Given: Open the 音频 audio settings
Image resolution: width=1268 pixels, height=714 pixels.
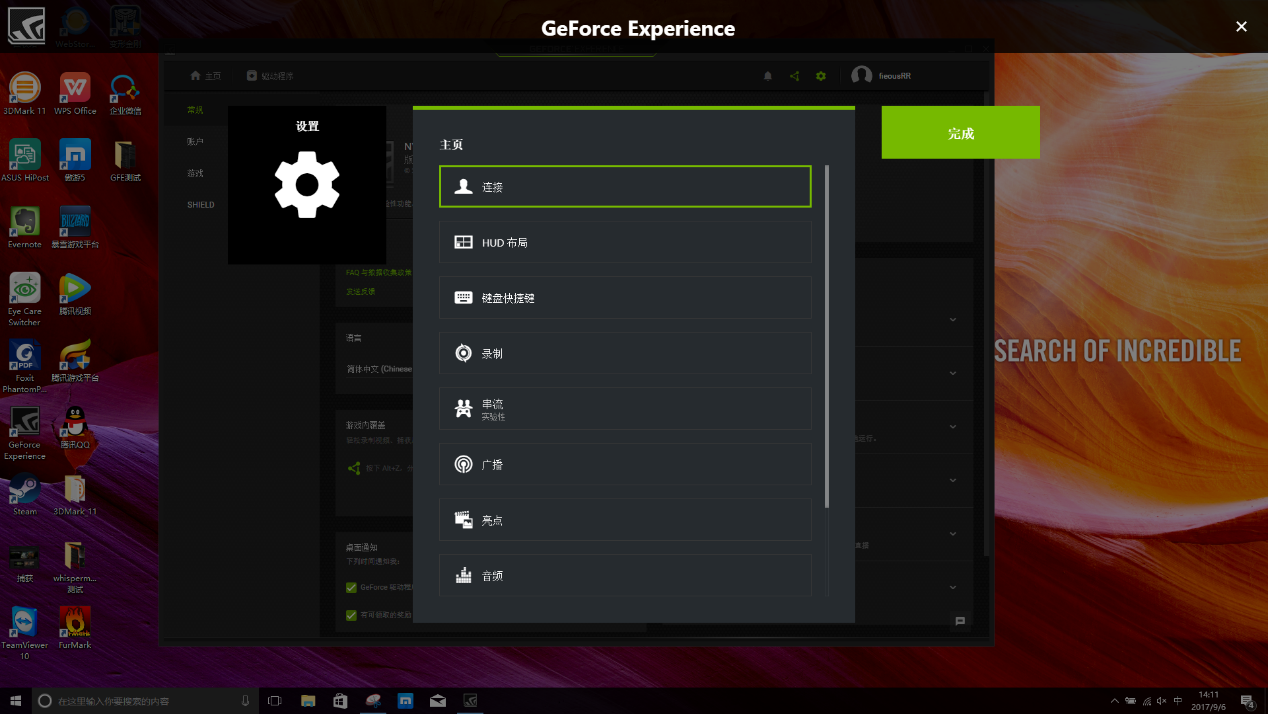Looking at the screenshot, I should tap(625, 575).
